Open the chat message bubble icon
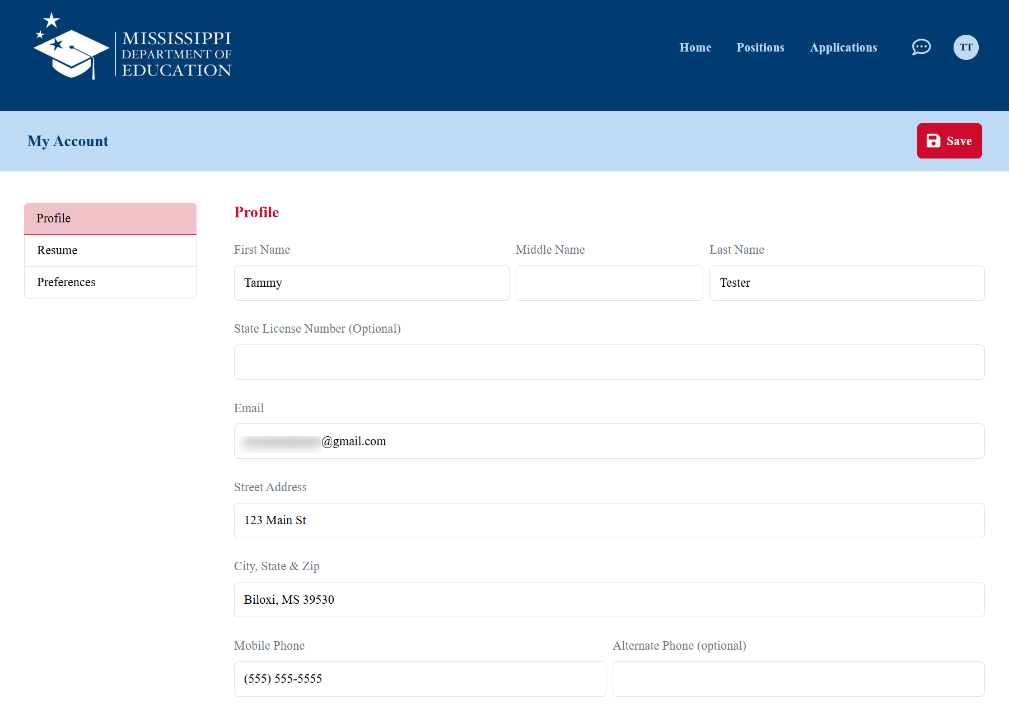 coord(920,47)
